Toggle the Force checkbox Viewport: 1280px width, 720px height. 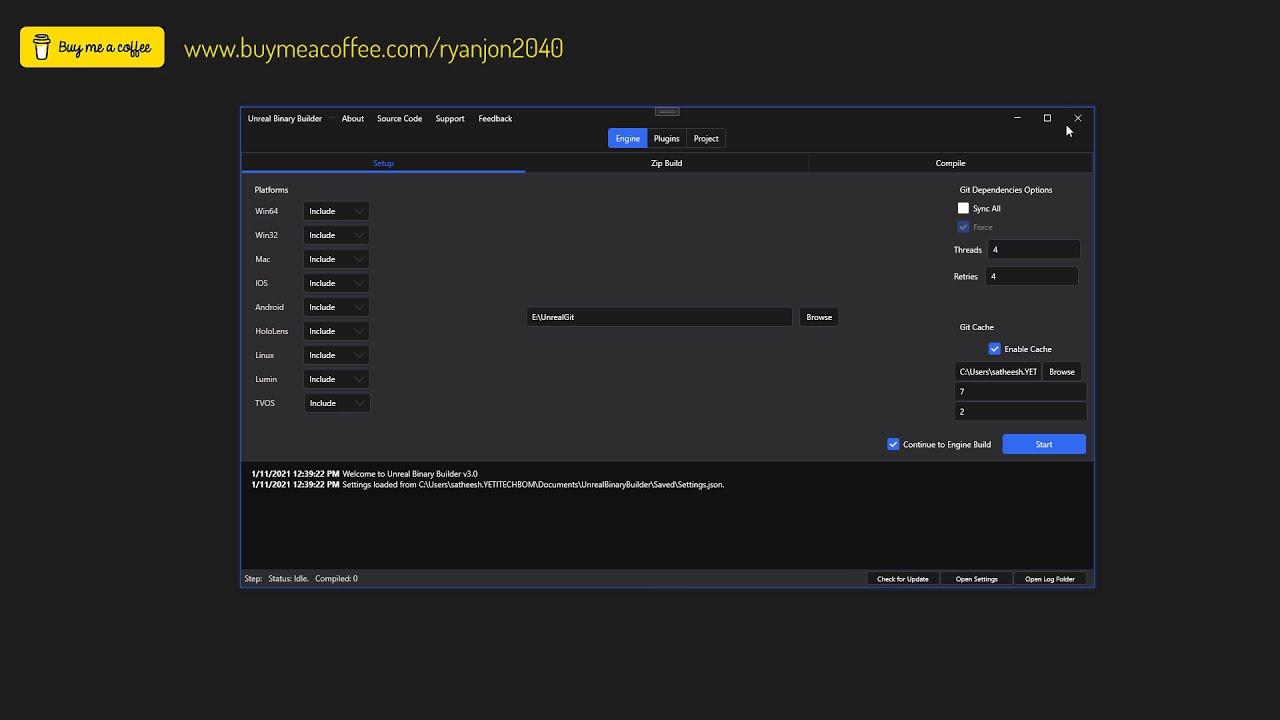963,227
